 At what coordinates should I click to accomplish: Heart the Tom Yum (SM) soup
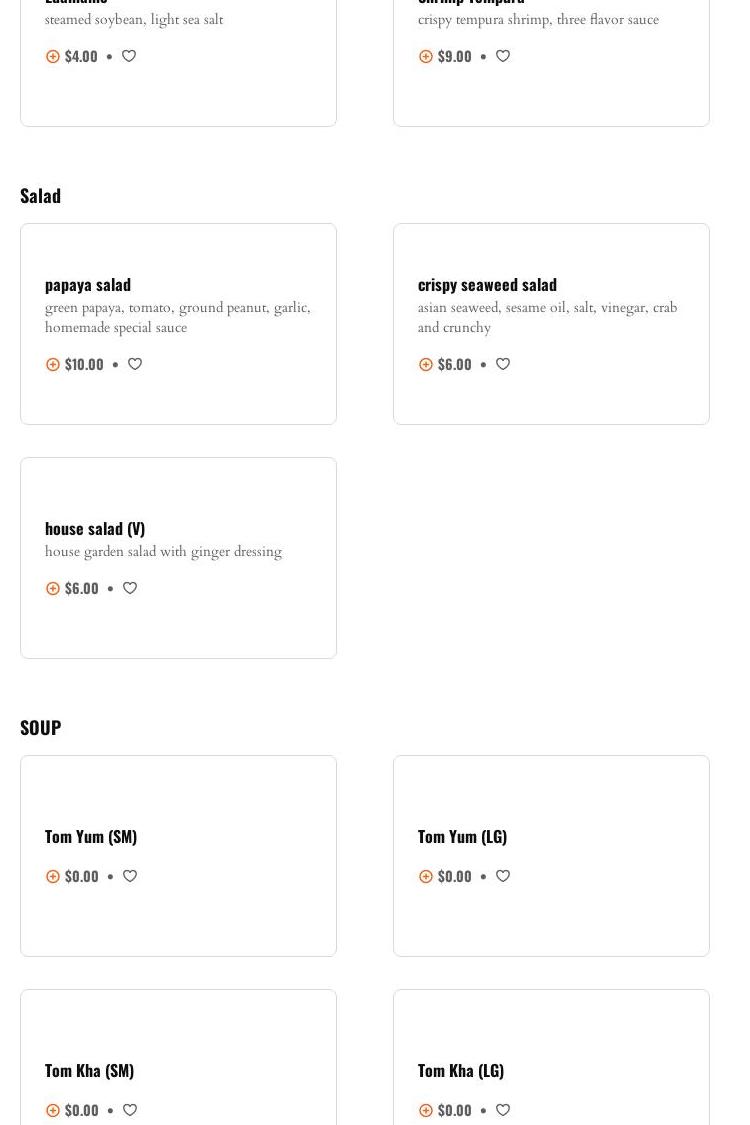[130, 877]
